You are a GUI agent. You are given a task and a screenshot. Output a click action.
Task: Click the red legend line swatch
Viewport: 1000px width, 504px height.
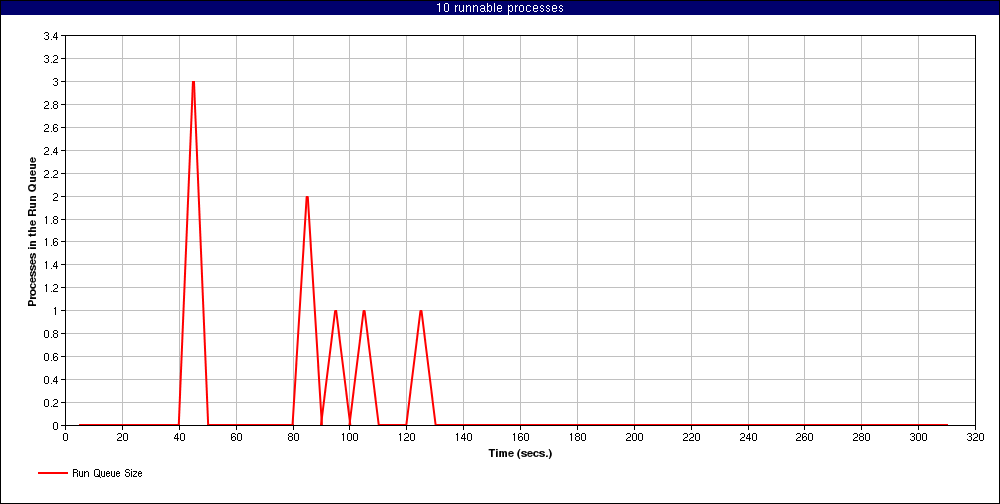[x=53, y=473]
